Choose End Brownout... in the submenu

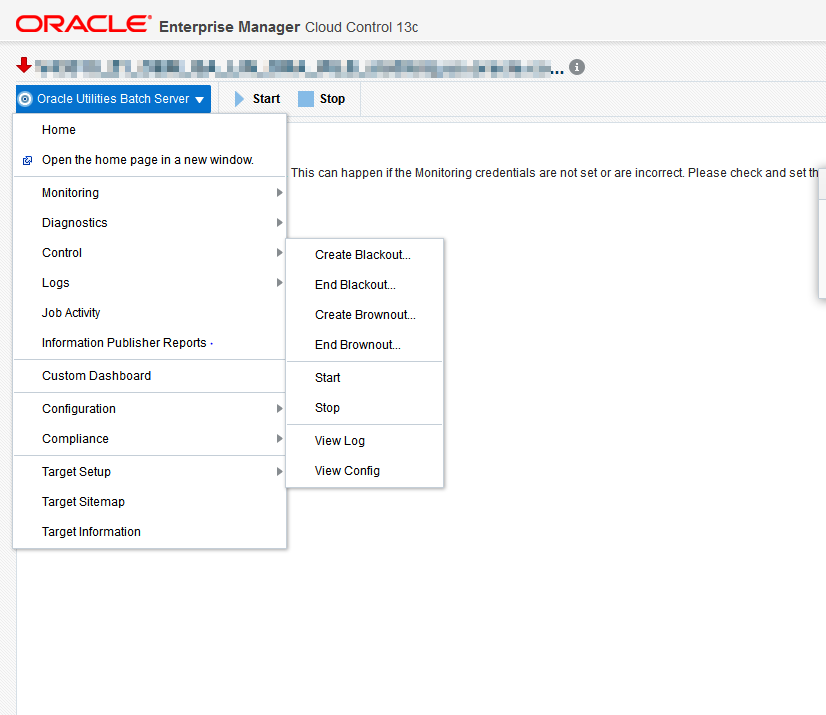click(365, 345)
